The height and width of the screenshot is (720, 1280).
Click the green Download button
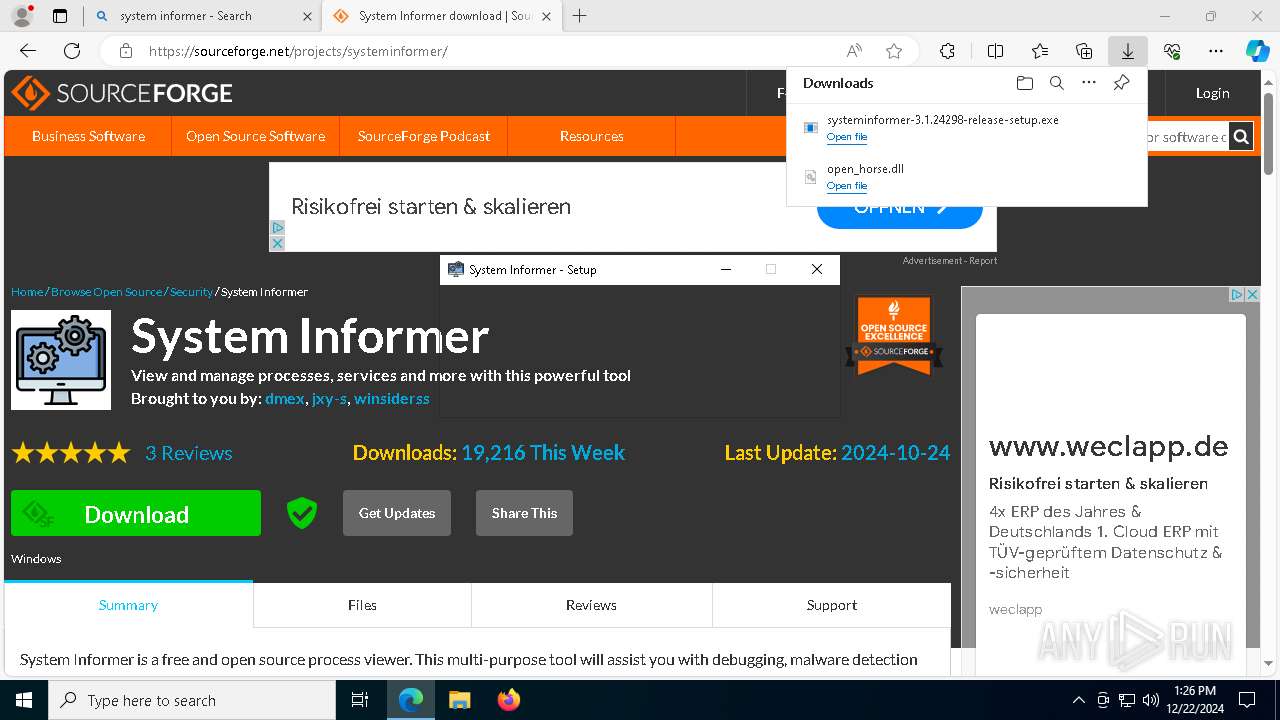point(136,513)
